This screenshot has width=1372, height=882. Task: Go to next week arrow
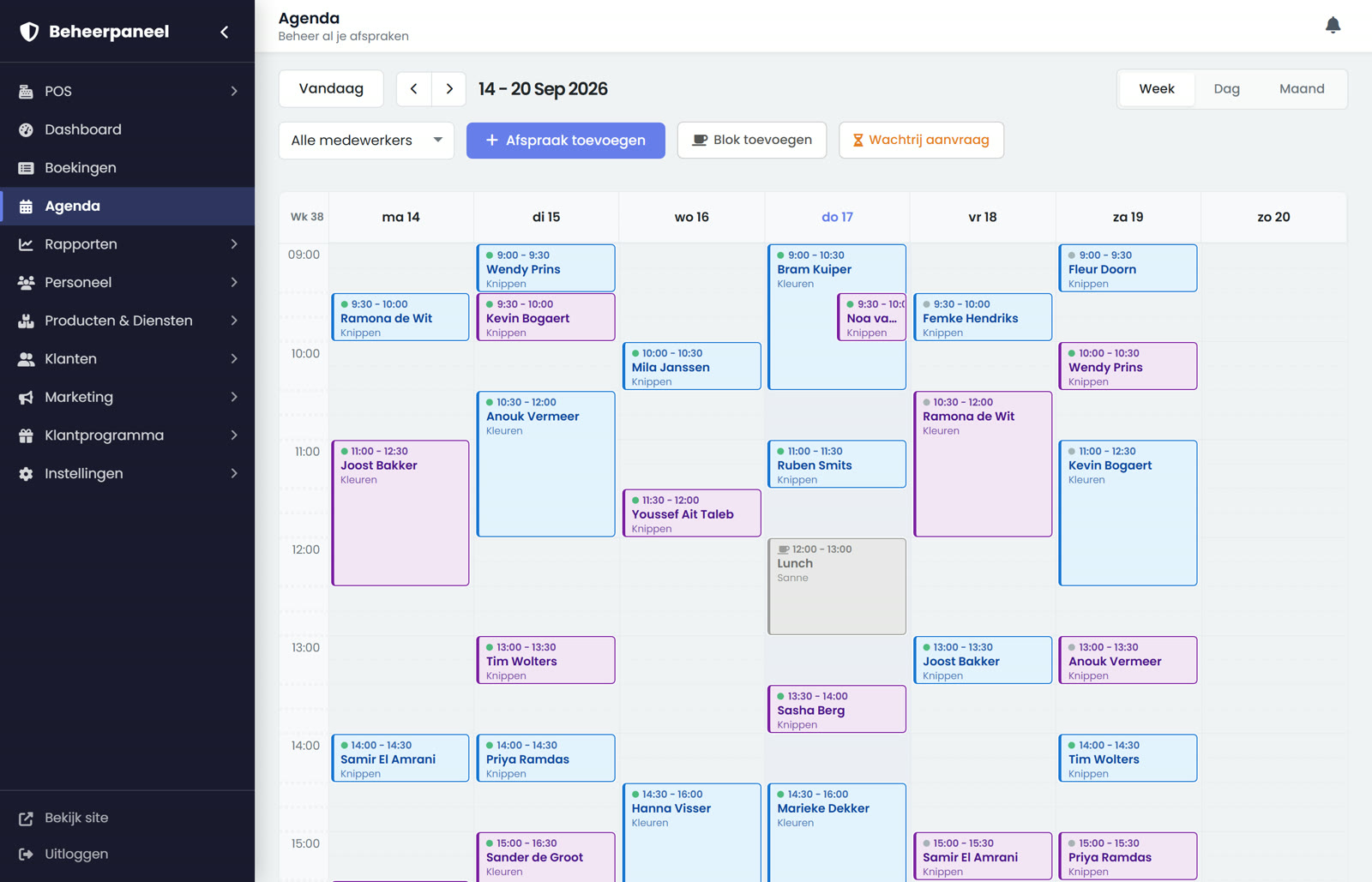(x=449, y=89)
